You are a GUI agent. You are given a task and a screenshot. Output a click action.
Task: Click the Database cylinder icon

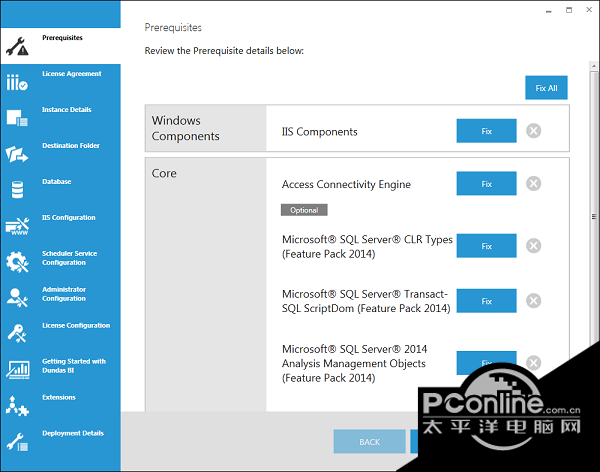(17, 190)
